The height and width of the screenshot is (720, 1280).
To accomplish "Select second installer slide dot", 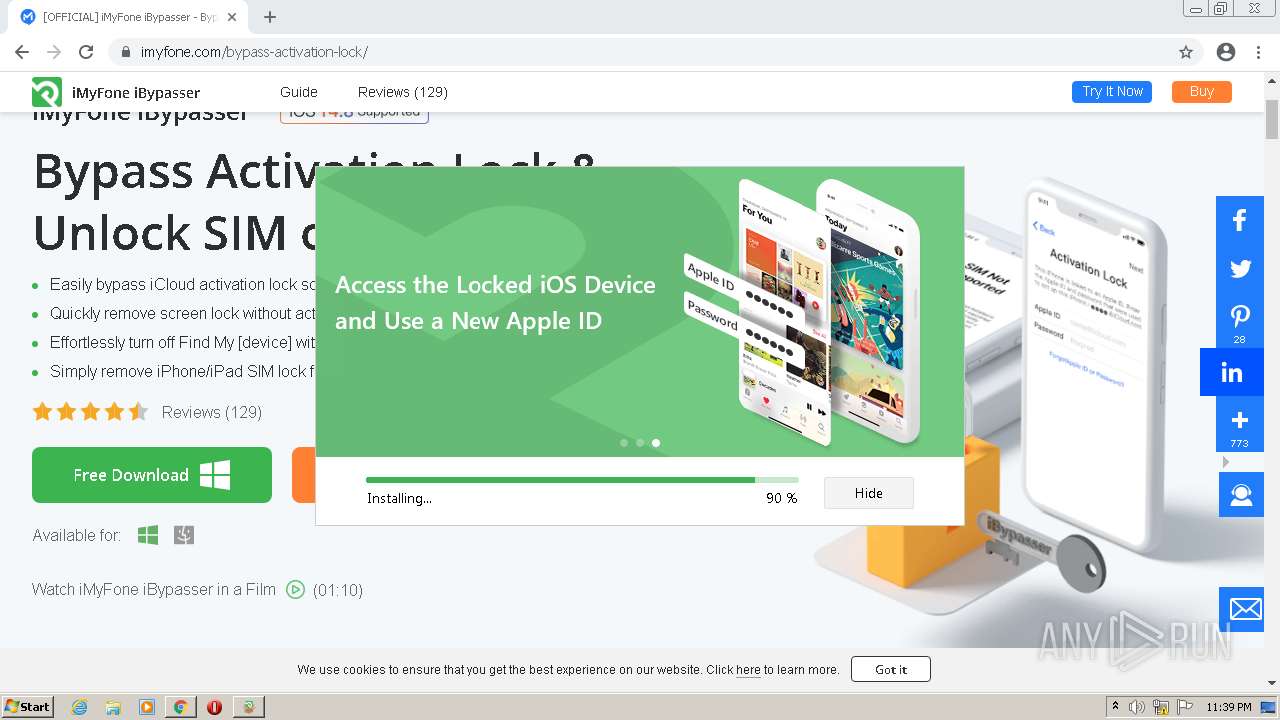I will point(640,443).
